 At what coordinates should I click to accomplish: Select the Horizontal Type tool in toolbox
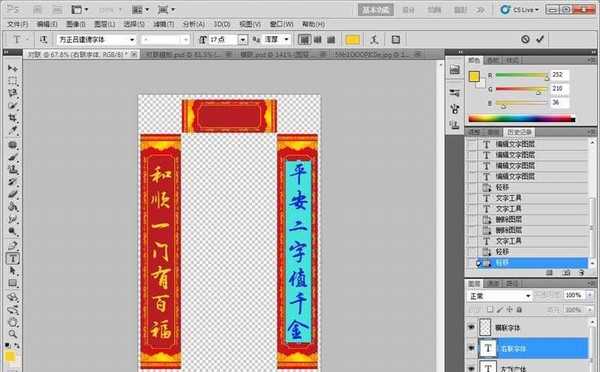click(13, 259)
